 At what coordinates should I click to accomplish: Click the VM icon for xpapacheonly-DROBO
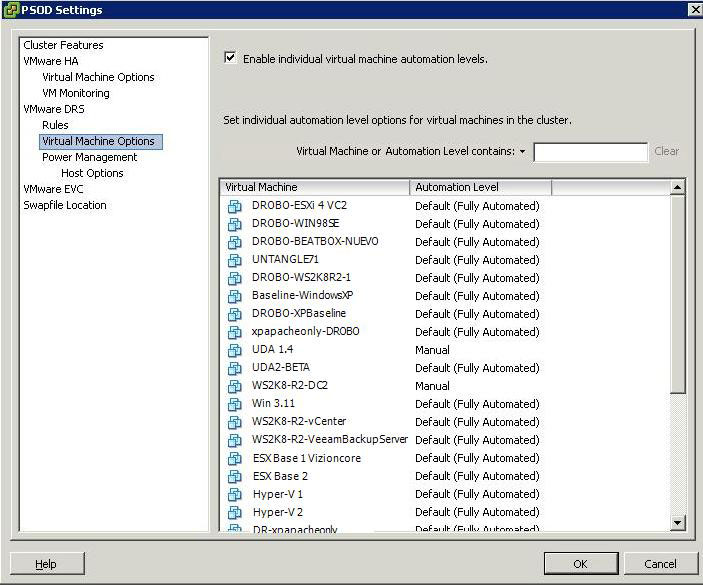coord(234,332)
